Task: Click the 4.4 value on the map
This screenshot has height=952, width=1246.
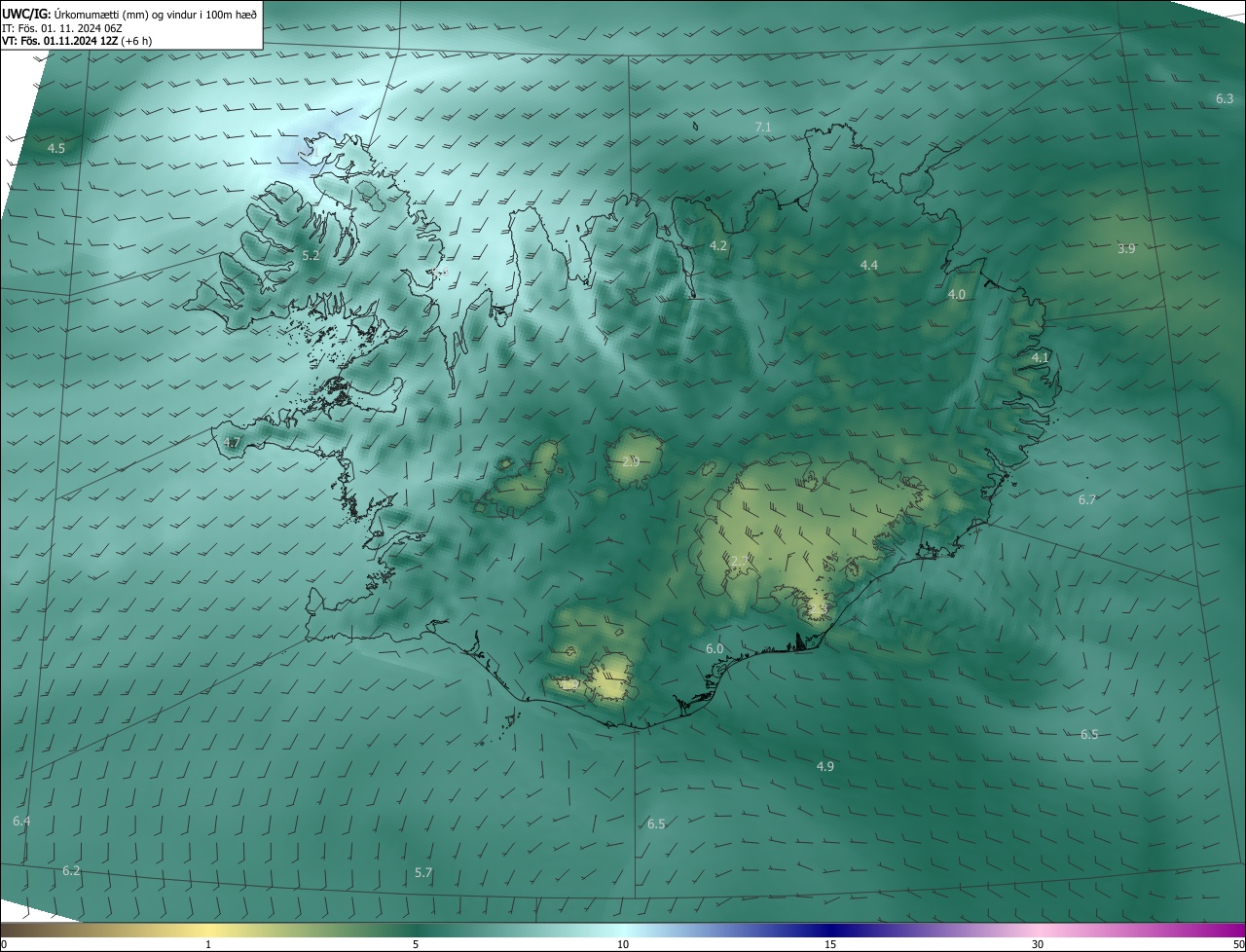Action: point(869,265)
